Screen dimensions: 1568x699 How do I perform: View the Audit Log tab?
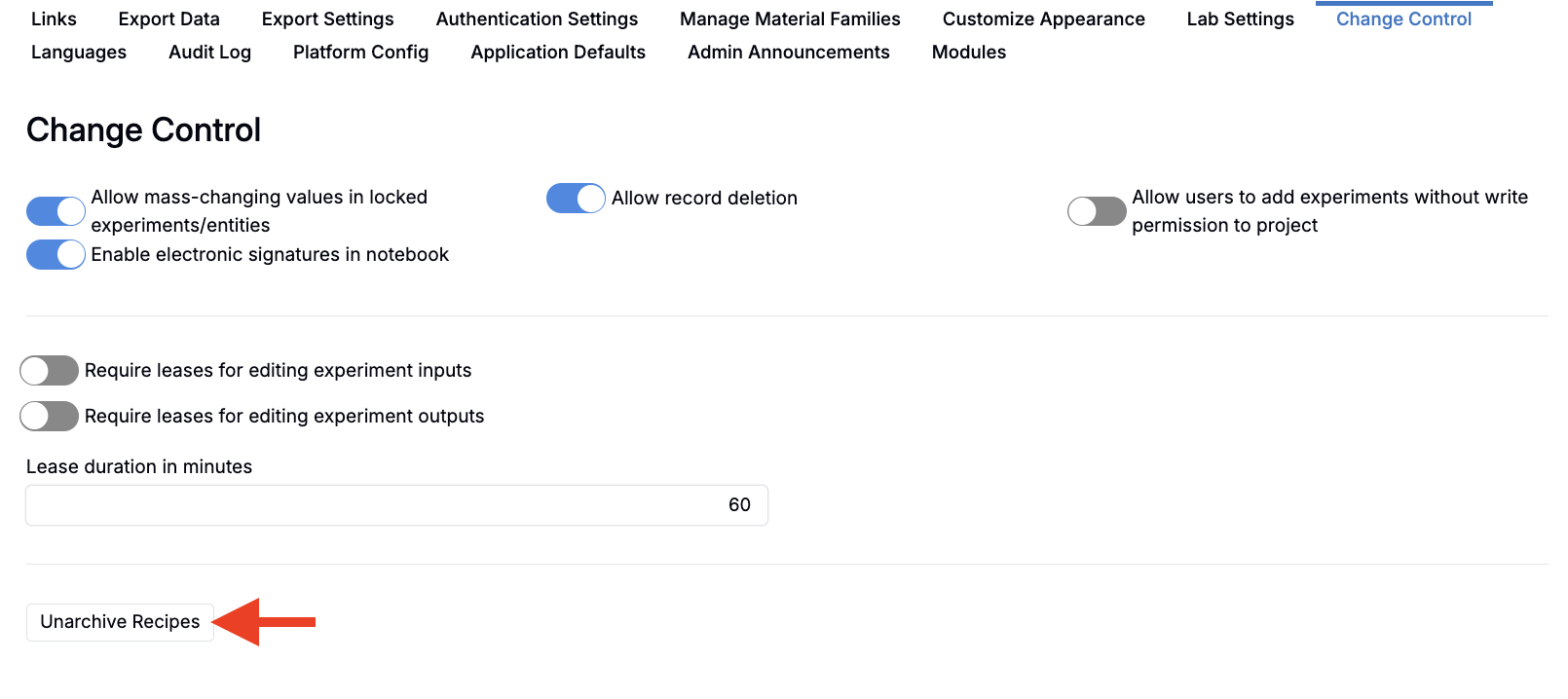[209, 53]
